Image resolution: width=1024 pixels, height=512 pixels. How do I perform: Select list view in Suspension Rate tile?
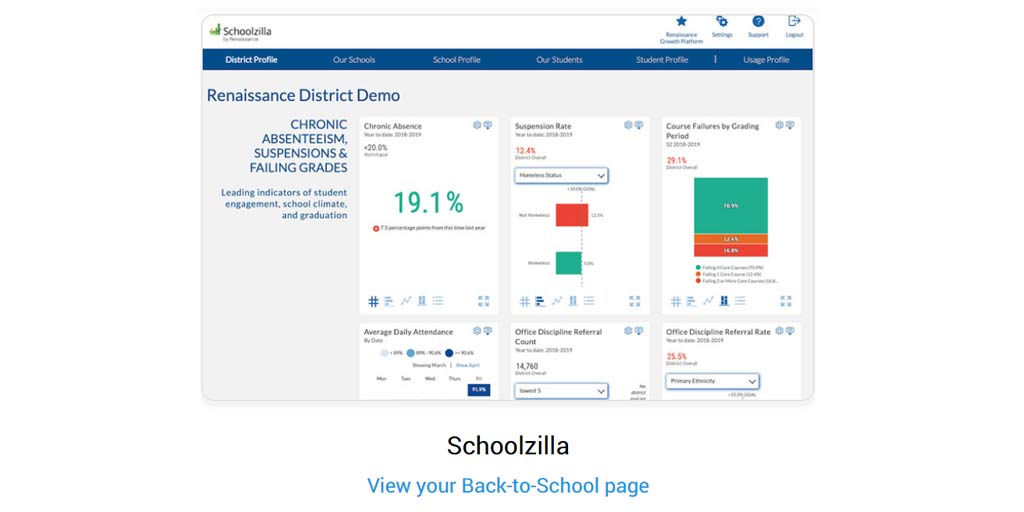589,301
